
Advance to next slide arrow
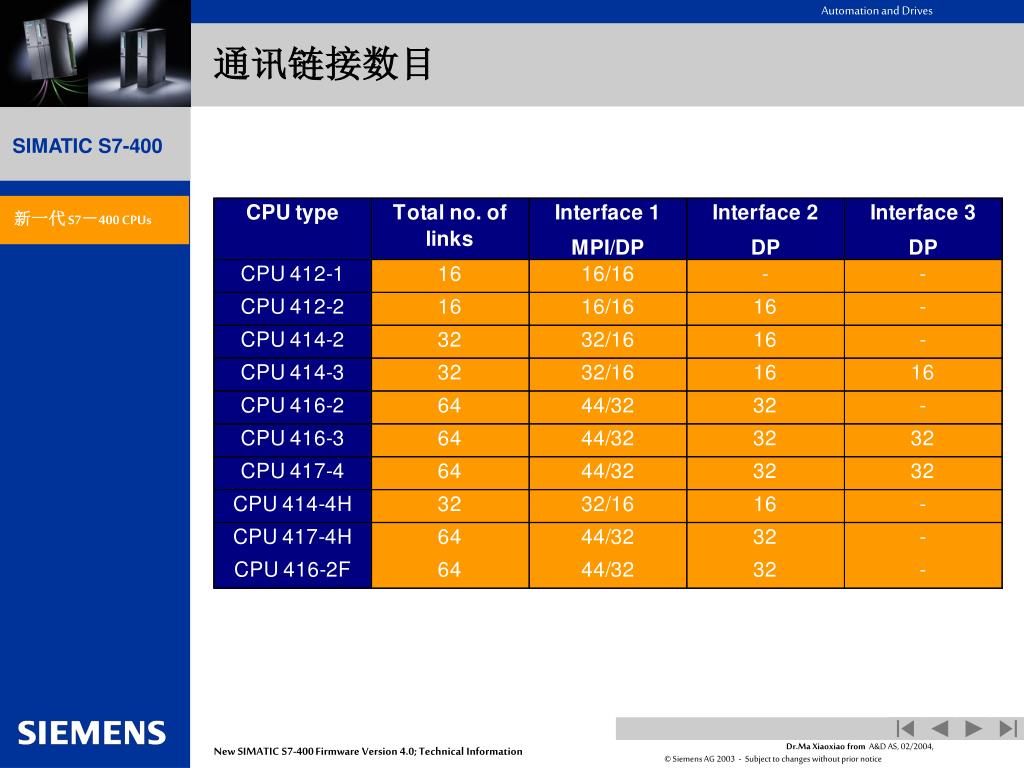pos(974,728)
